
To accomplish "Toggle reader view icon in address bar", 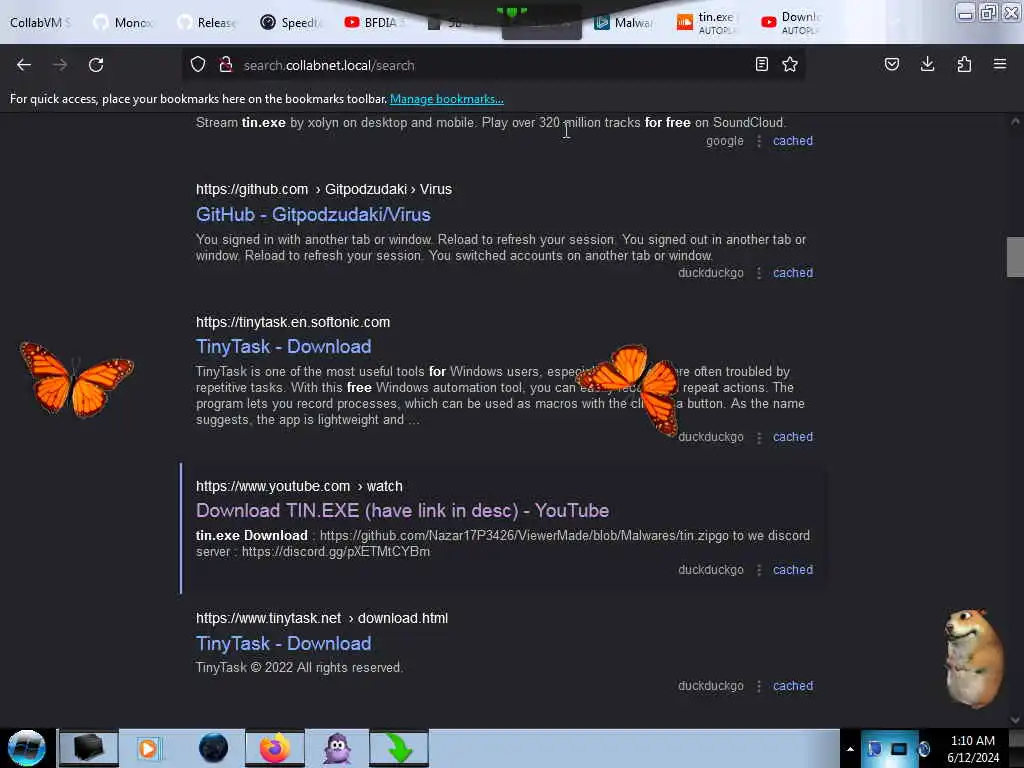I will coord(761,65).
